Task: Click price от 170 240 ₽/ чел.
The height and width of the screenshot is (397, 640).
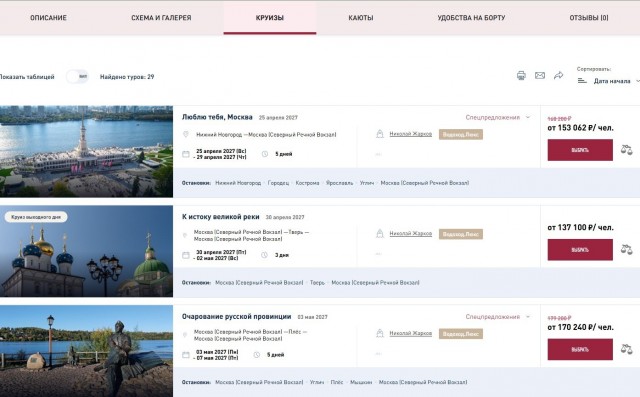Action: pyautogui.click(x=580, y=327)
